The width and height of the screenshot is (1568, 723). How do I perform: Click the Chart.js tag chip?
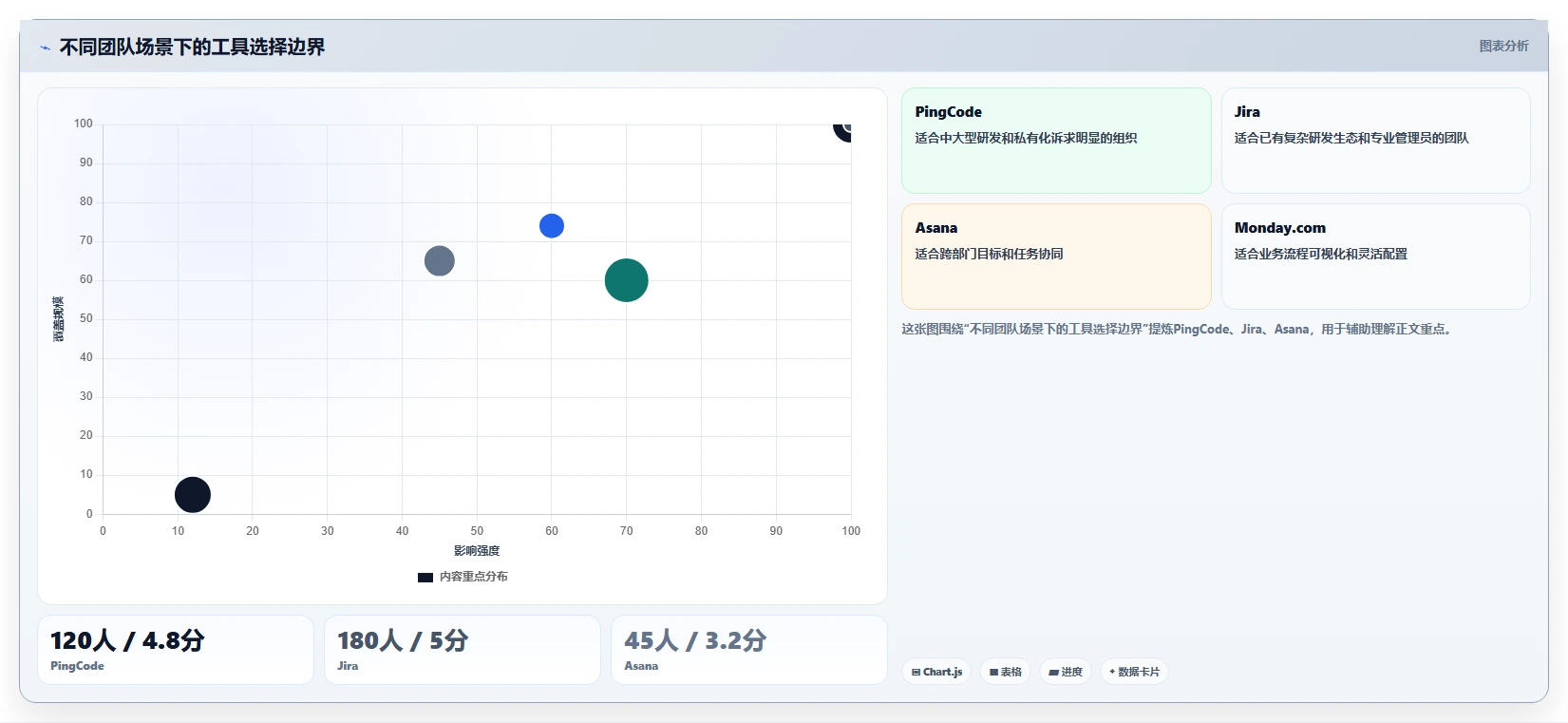(936, 672)
